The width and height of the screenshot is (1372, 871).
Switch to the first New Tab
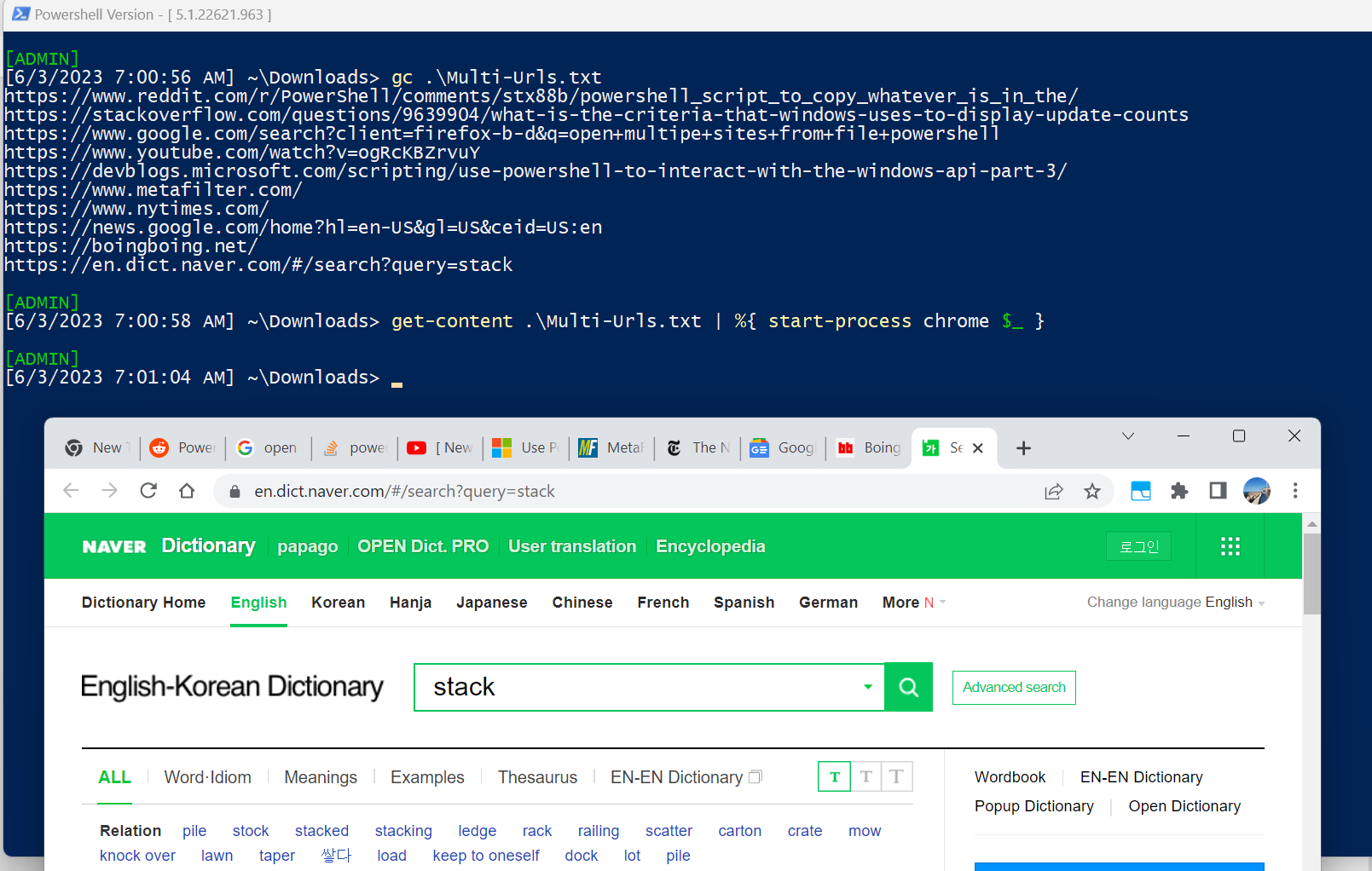pyautogui.click(x=96, y=448)
